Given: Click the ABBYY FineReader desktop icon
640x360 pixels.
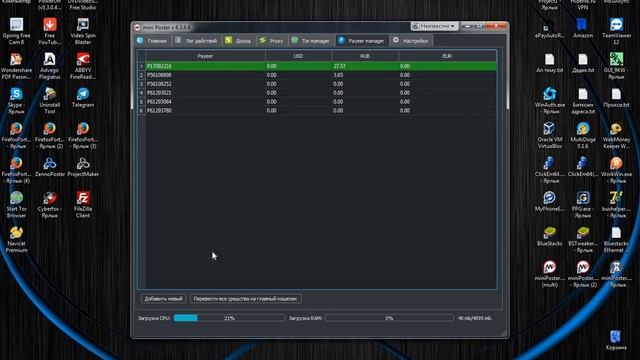Looking at the screenshot, I should tap(83, 66).
